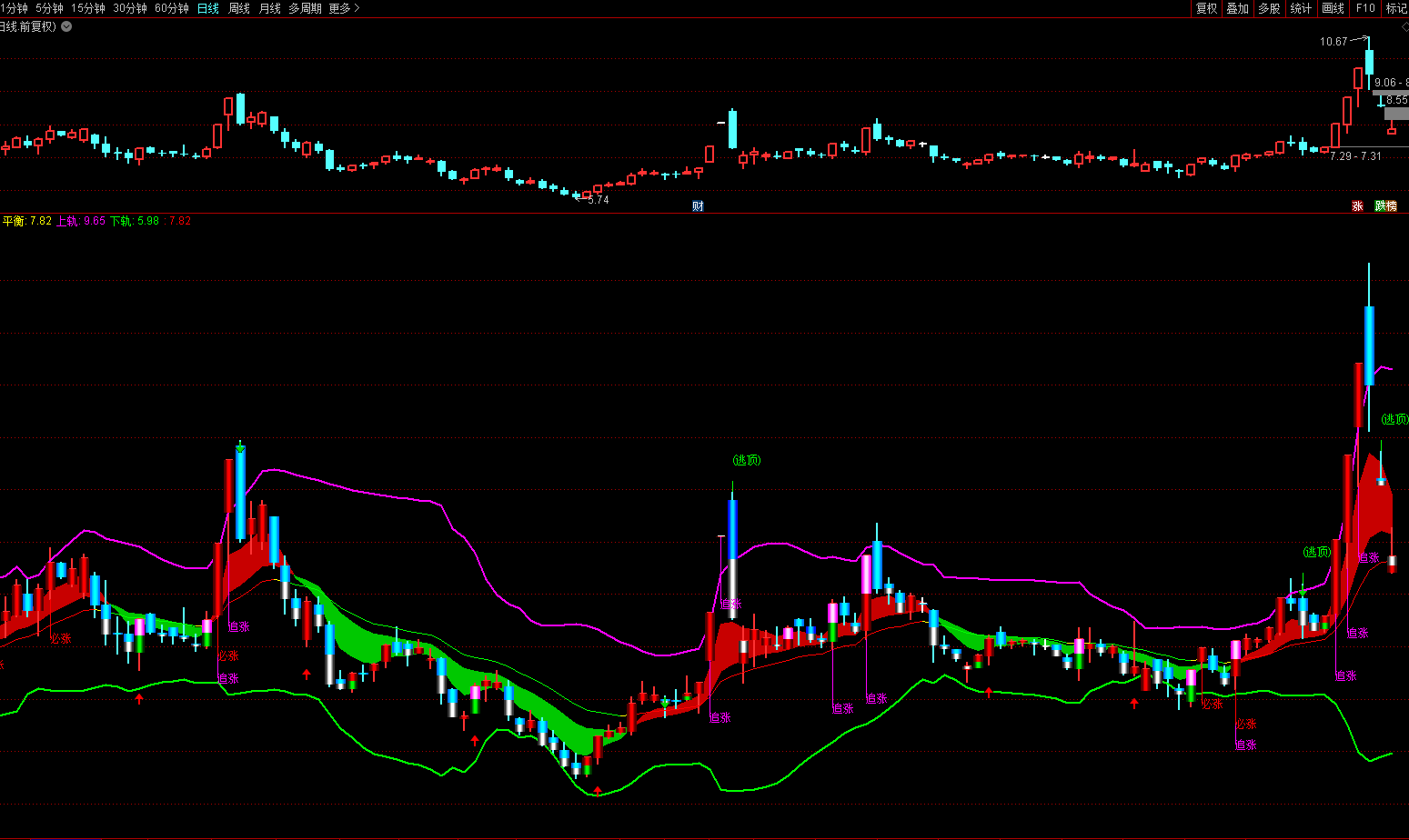Click the 跌榜 marker icon
This screenshot has height=840, width=1409.
coord(1385,206)
